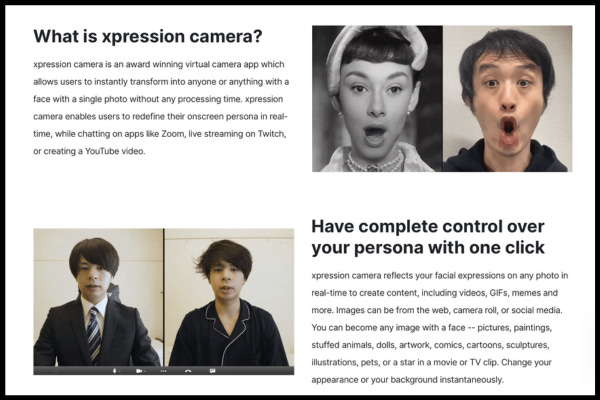Click the heading 'Have complete control over'
The height and width of the screenshot is (400, 600).
428,226
